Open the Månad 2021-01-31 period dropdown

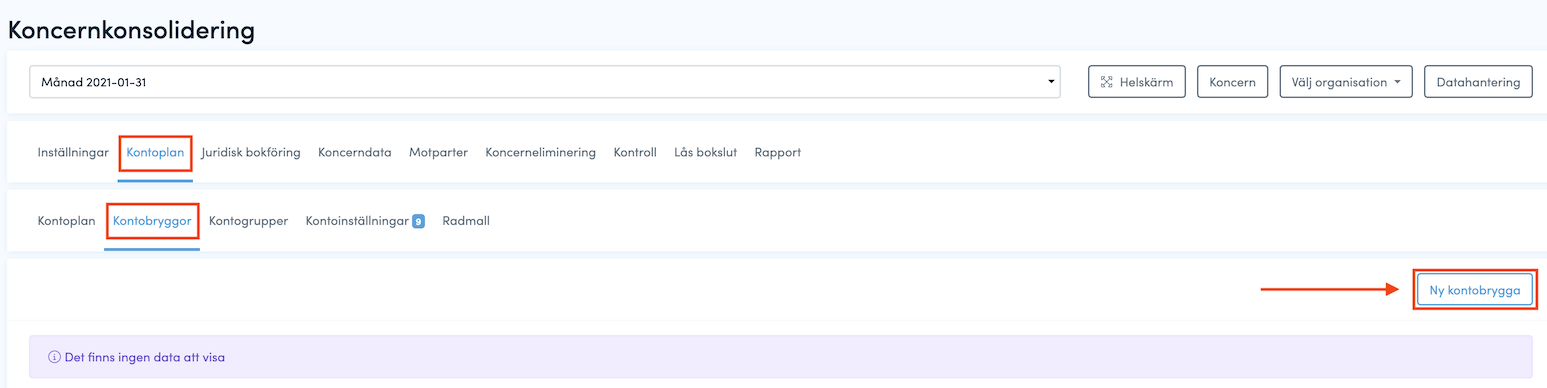[x=544, y=82]
